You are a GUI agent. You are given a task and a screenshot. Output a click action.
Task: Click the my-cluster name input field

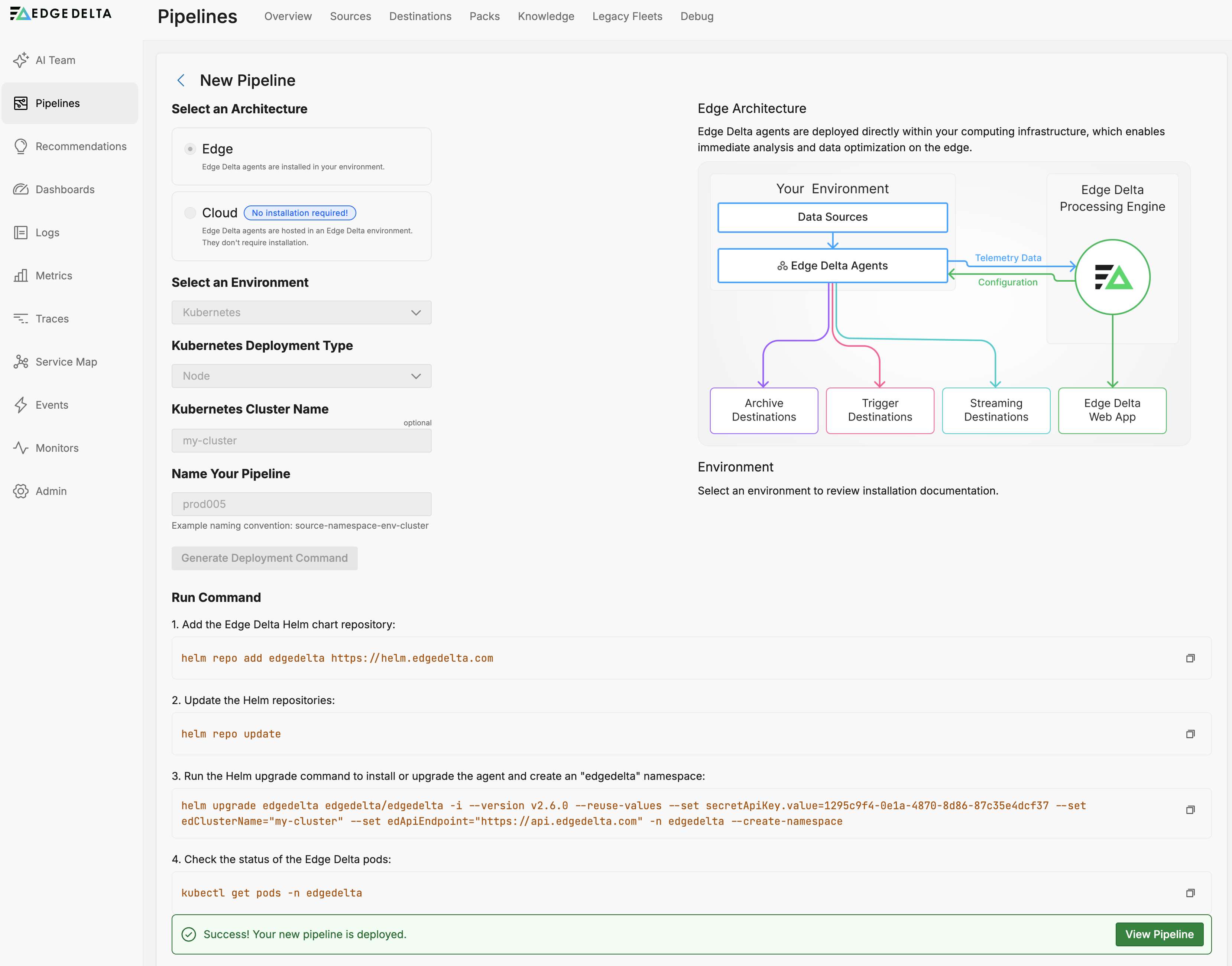coord(301,441)
